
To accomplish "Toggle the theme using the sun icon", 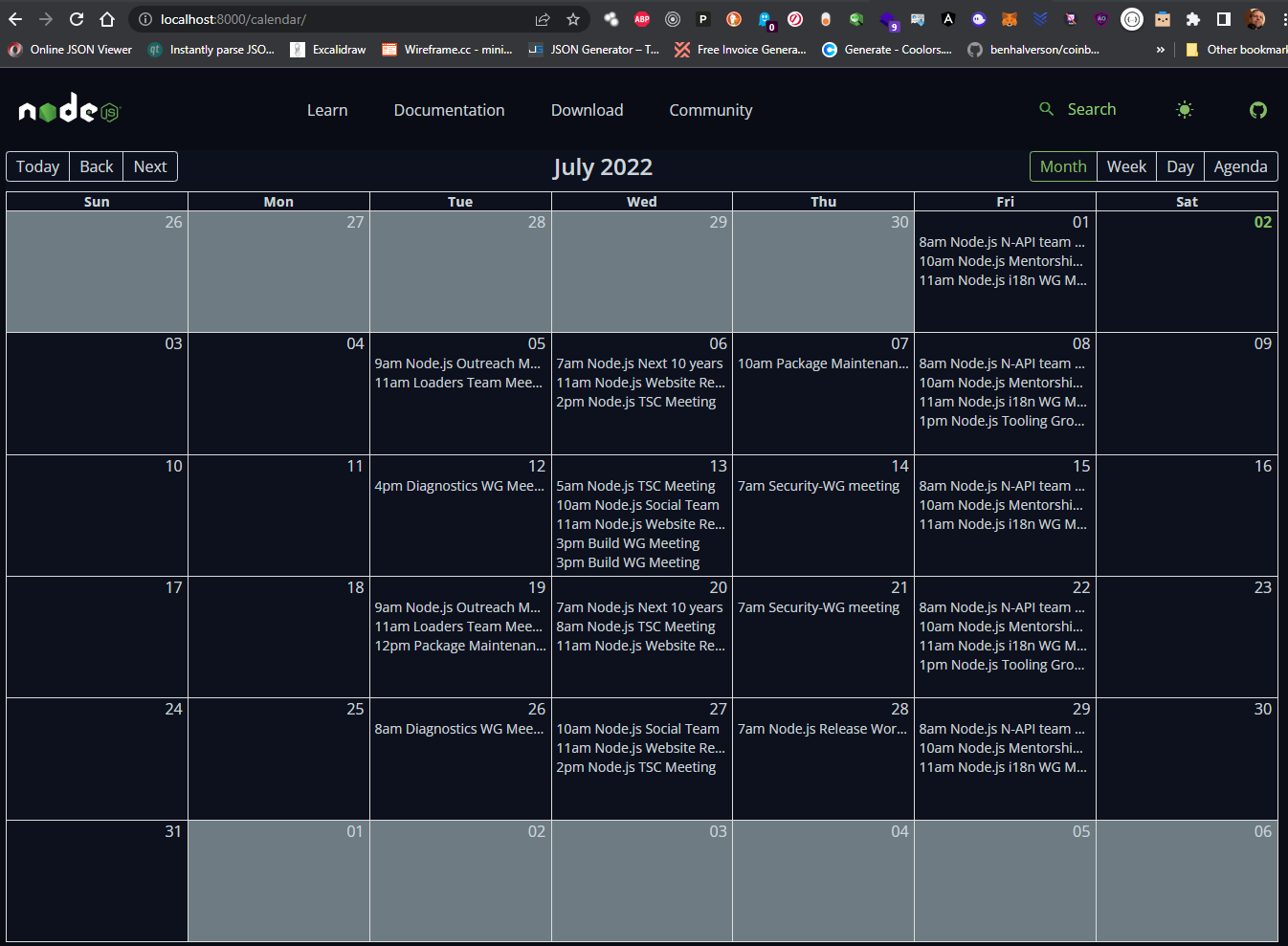I will (x=1184, y=109).
